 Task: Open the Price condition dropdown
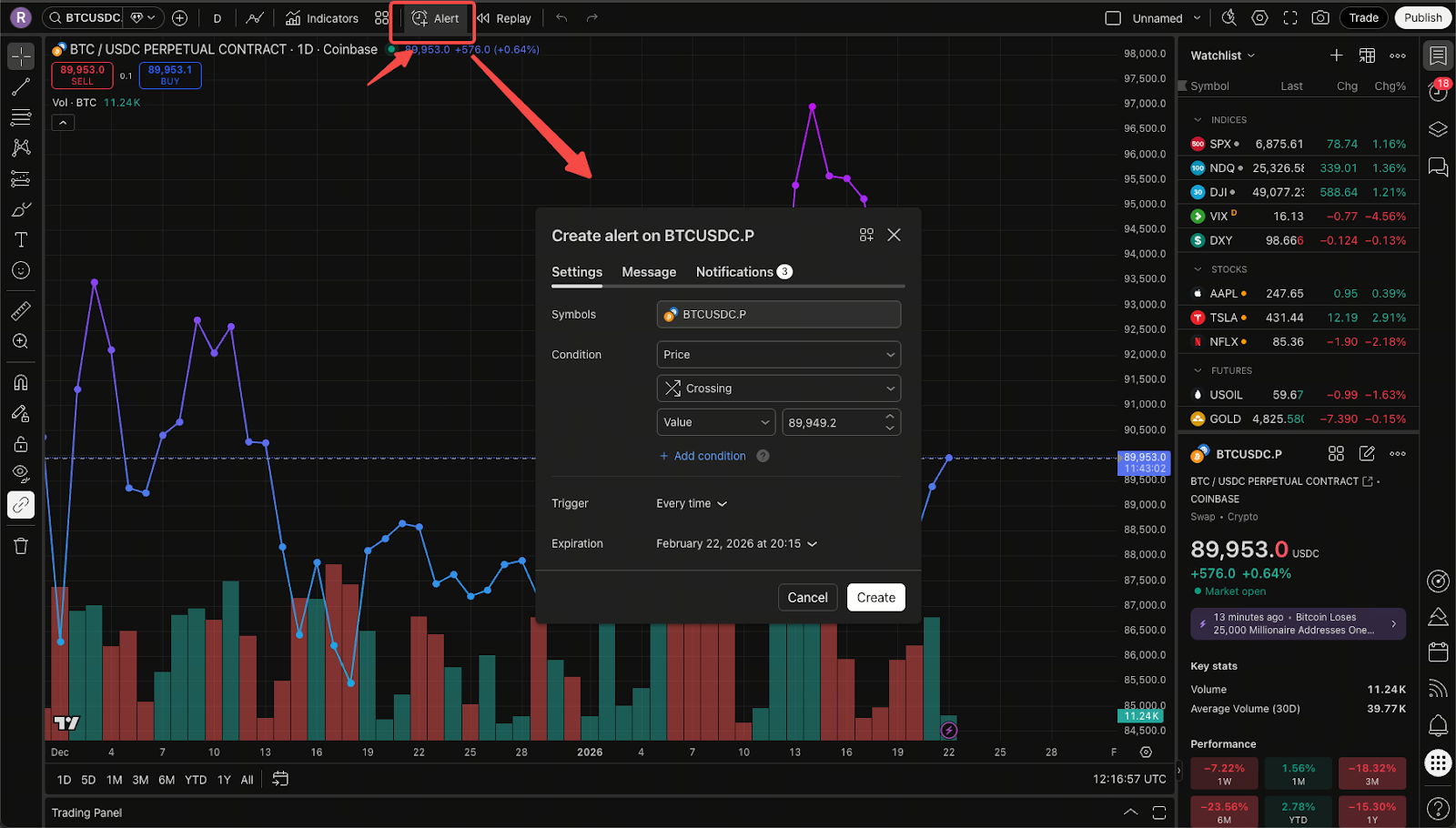(778, 355)
